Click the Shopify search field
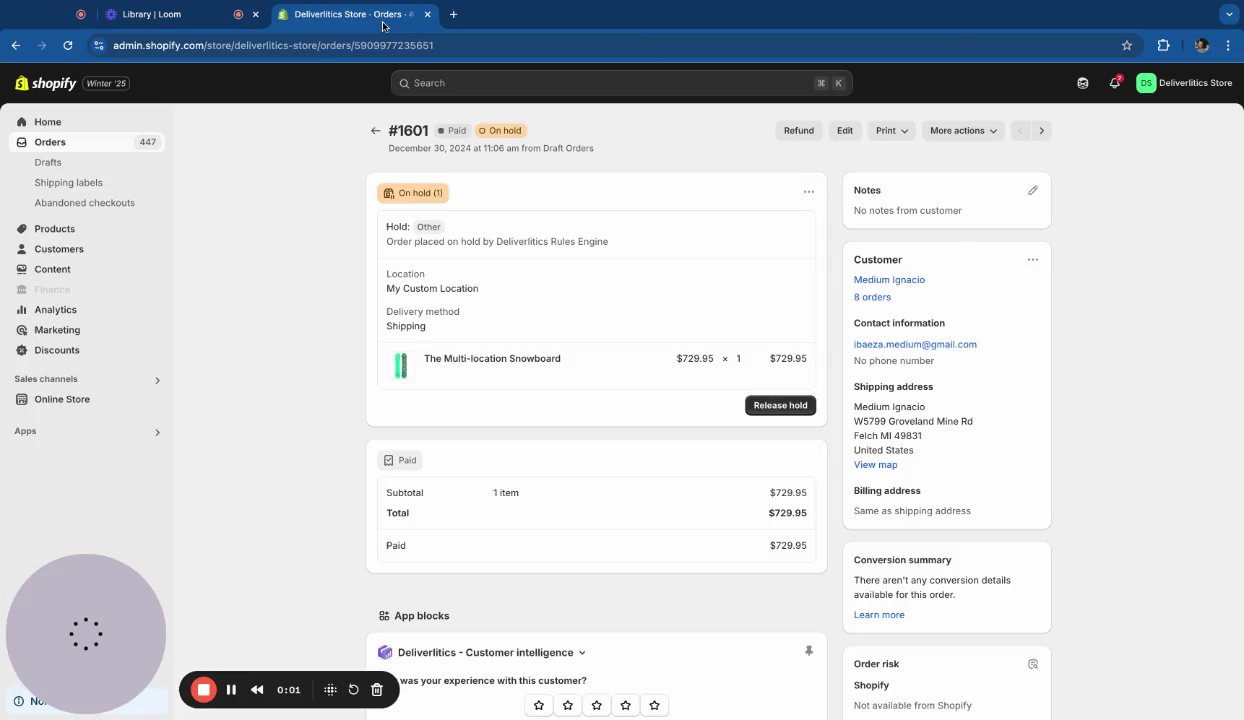 click(621, 83)
